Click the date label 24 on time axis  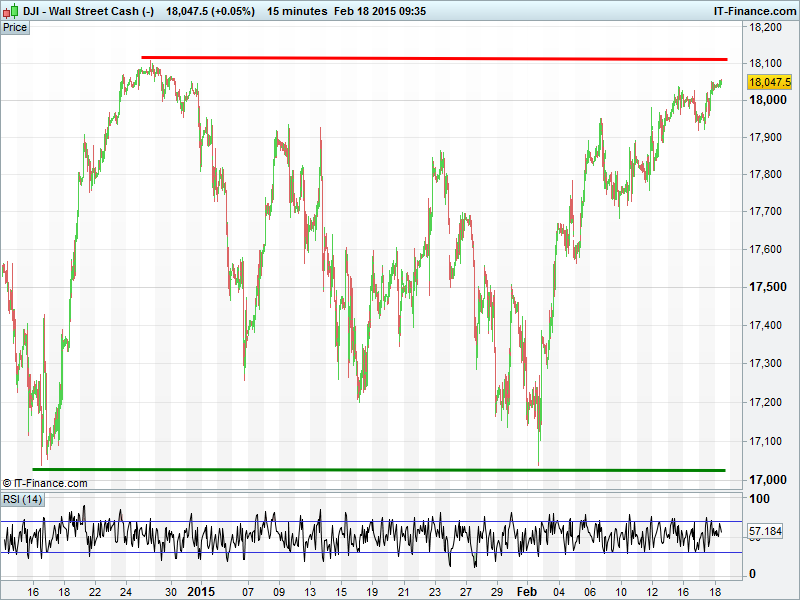click(x=126, y=592)
